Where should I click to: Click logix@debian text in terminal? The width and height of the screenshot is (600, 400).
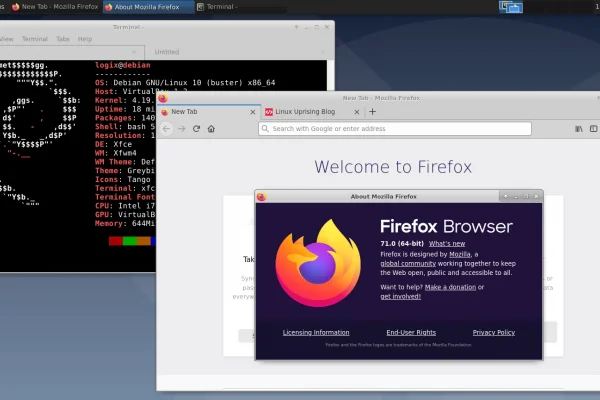pos(122,65)
